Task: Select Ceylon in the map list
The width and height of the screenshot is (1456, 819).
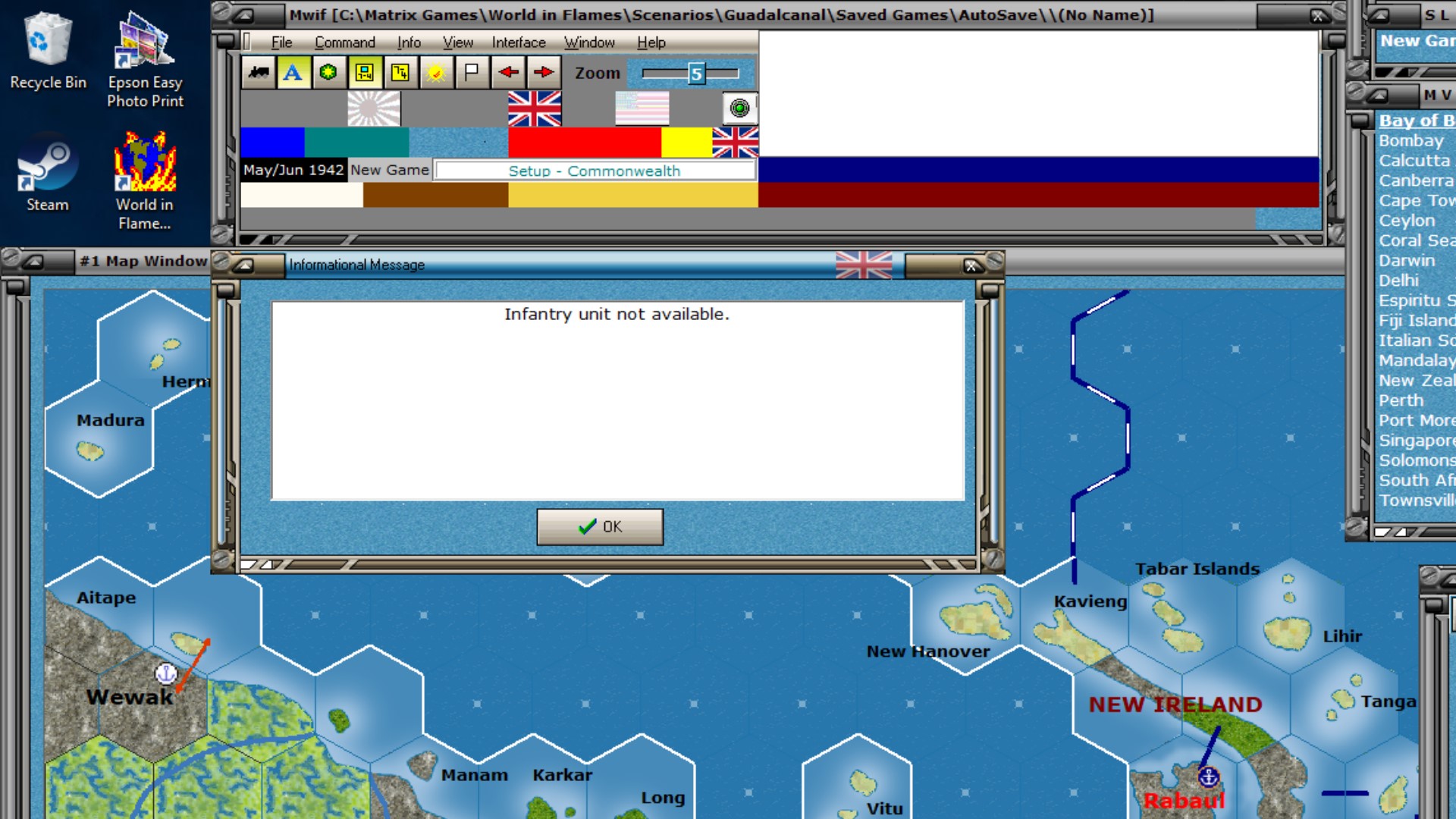Action: tap(1407, 221)
